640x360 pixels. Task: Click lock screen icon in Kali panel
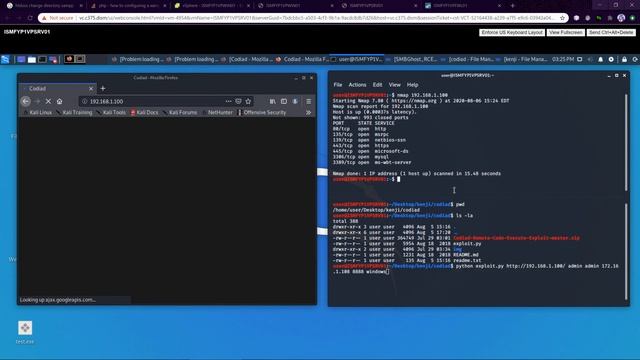click(624, 59)
